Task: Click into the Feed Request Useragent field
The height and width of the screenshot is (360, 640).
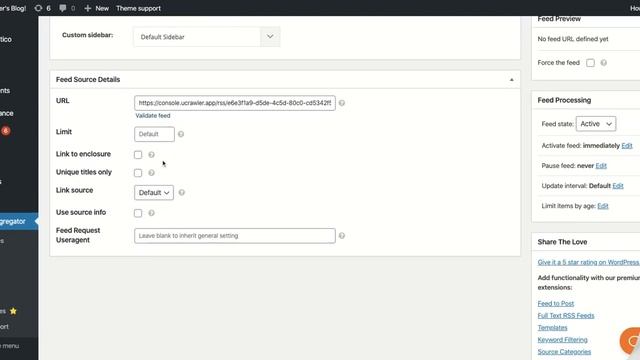Action: pyautogui.click(x=235, y=236)
